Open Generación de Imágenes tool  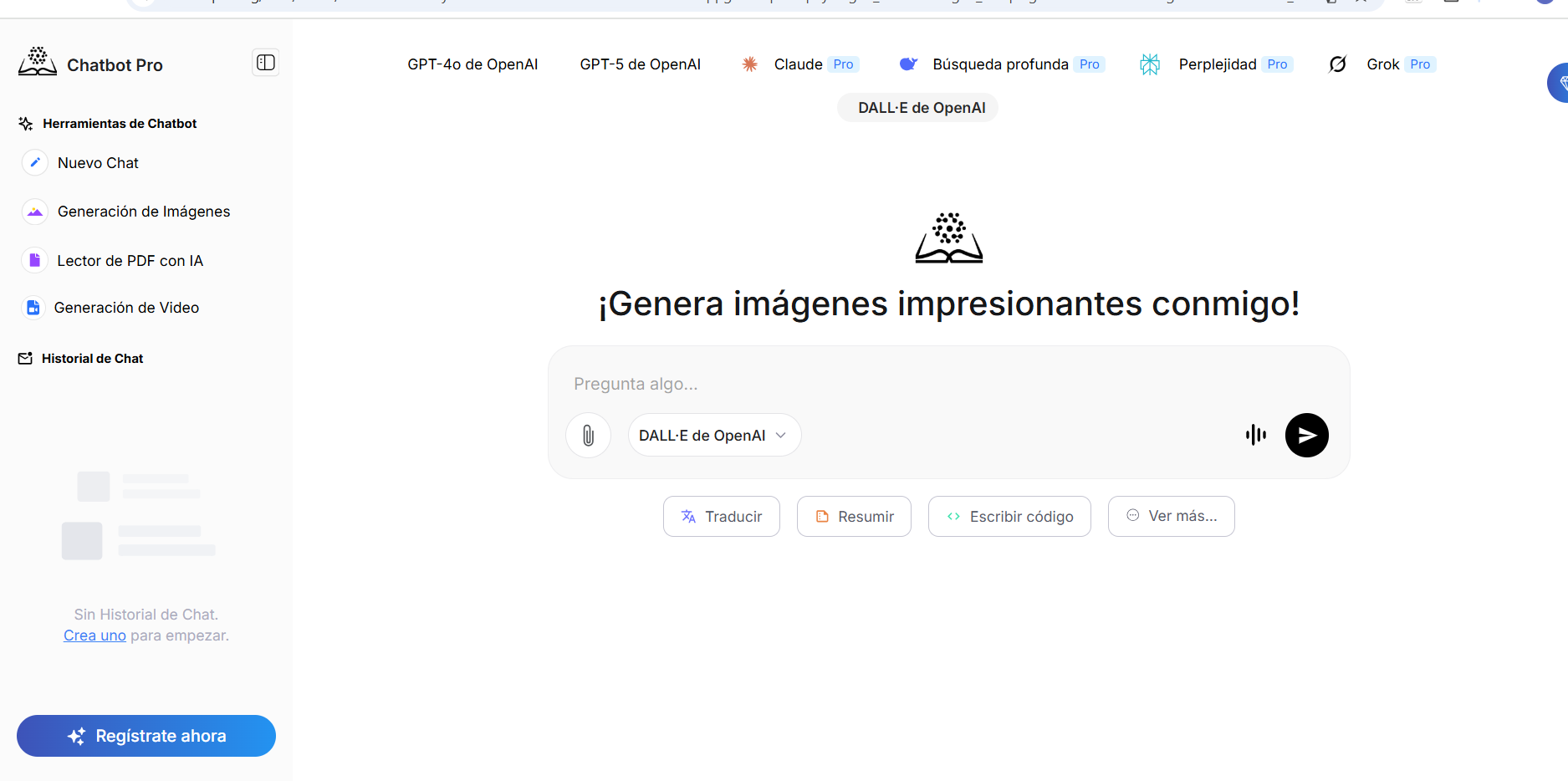[143, 212]
